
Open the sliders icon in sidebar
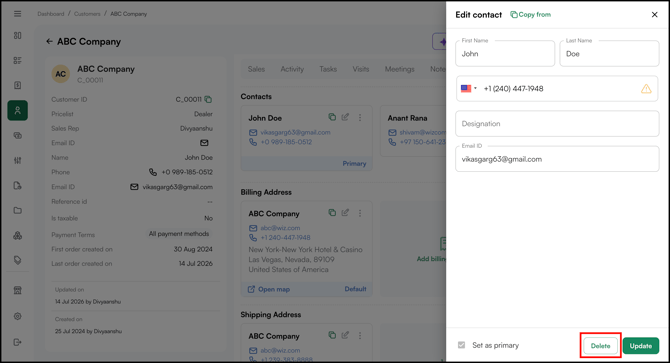coord(17,161)
